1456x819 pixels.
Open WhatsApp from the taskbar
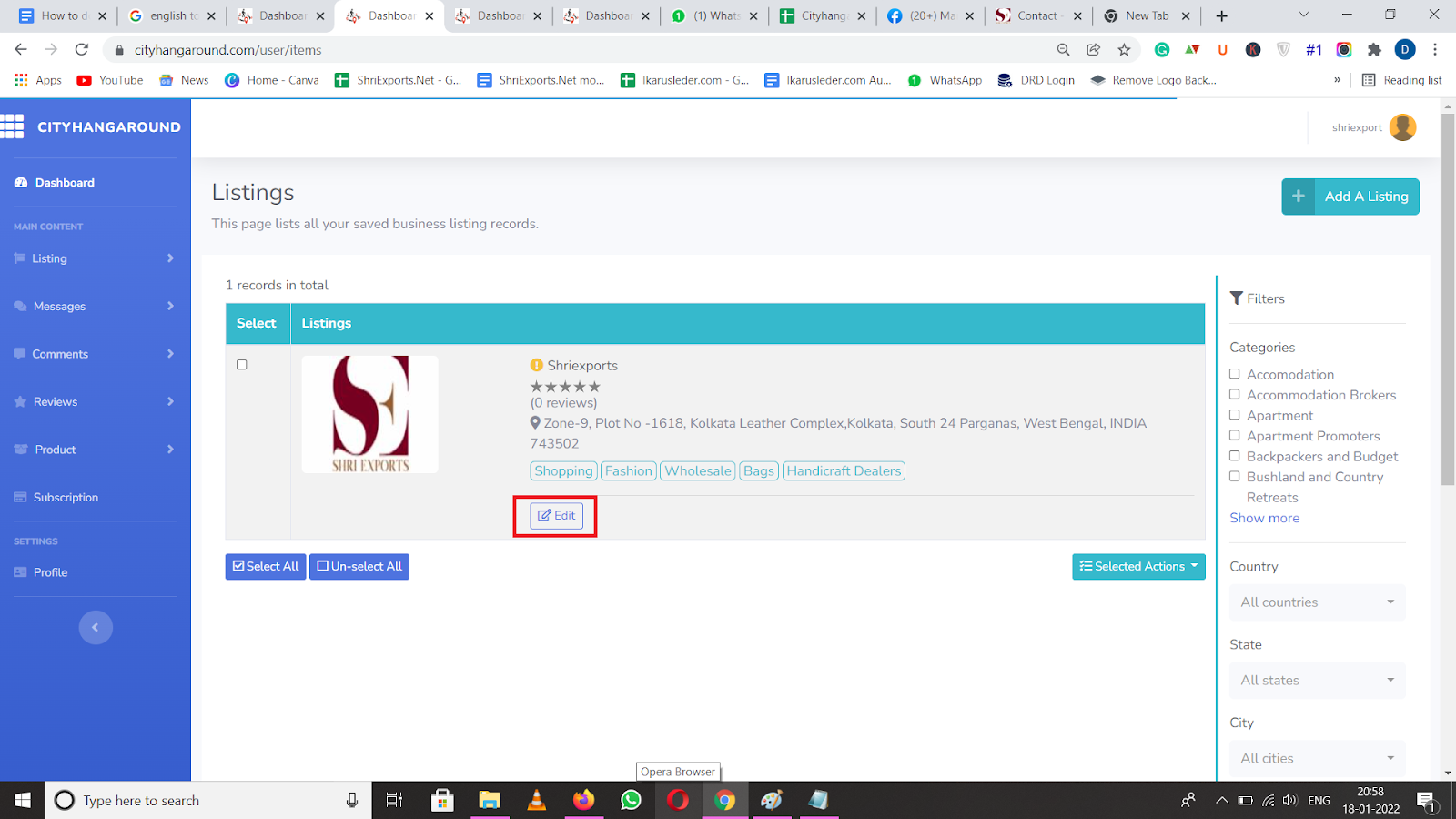[631, 800]
